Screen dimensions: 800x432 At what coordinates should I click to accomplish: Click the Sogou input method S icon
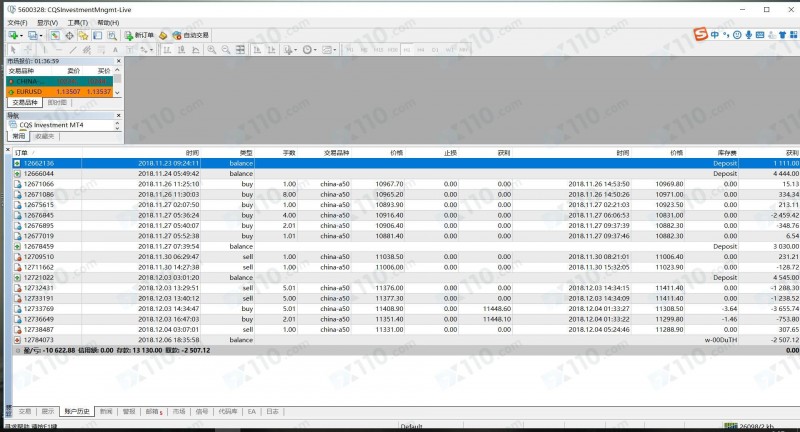click(x=703, y=35)
